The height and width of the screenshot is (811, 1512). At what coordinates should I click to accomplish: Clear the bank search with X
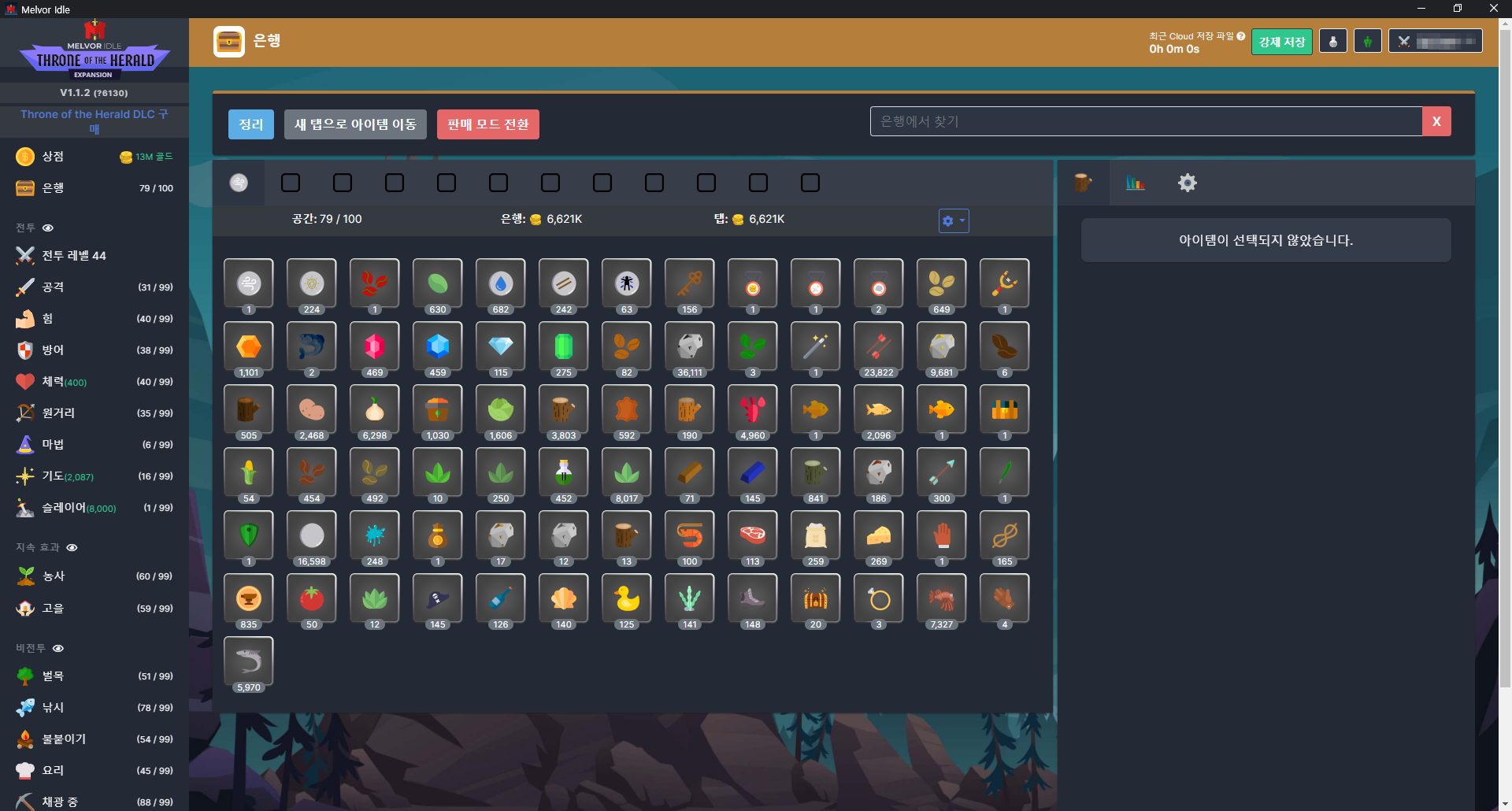[1436, 121]
